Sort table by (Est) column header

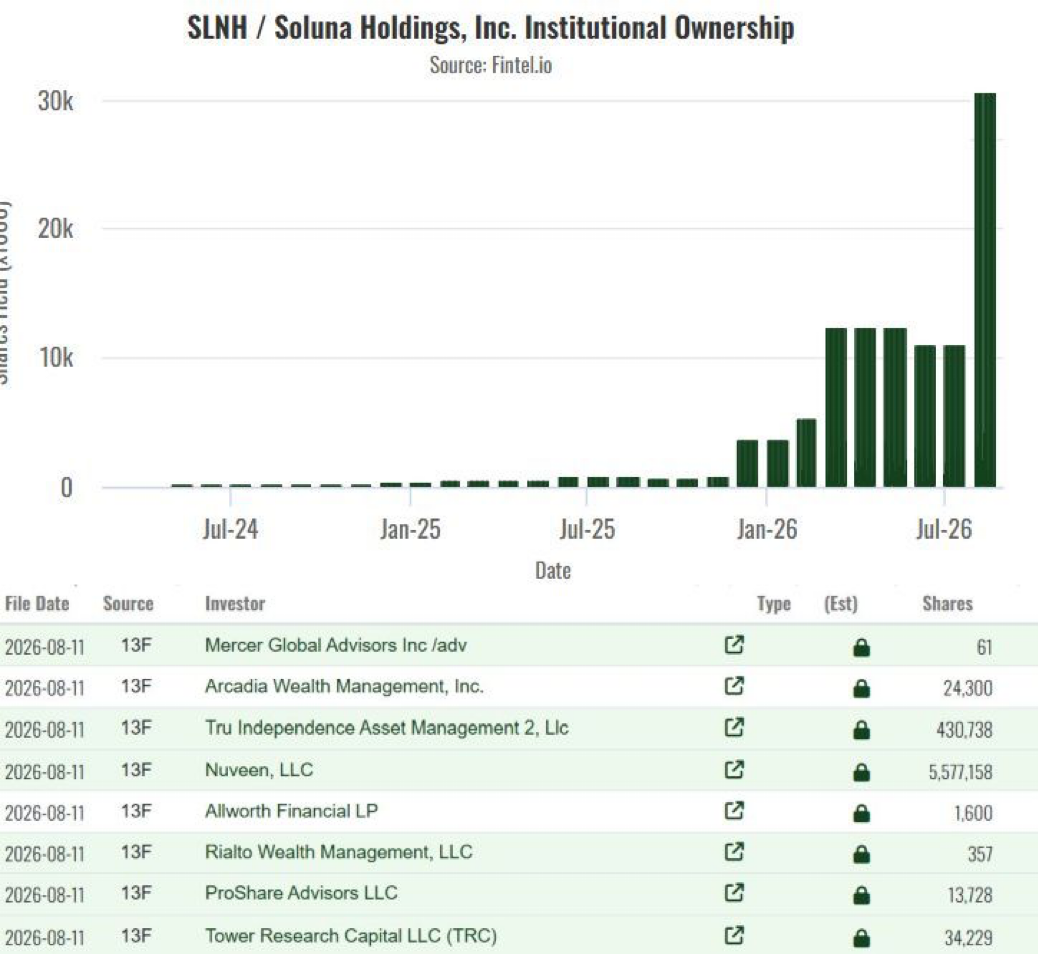841,603
